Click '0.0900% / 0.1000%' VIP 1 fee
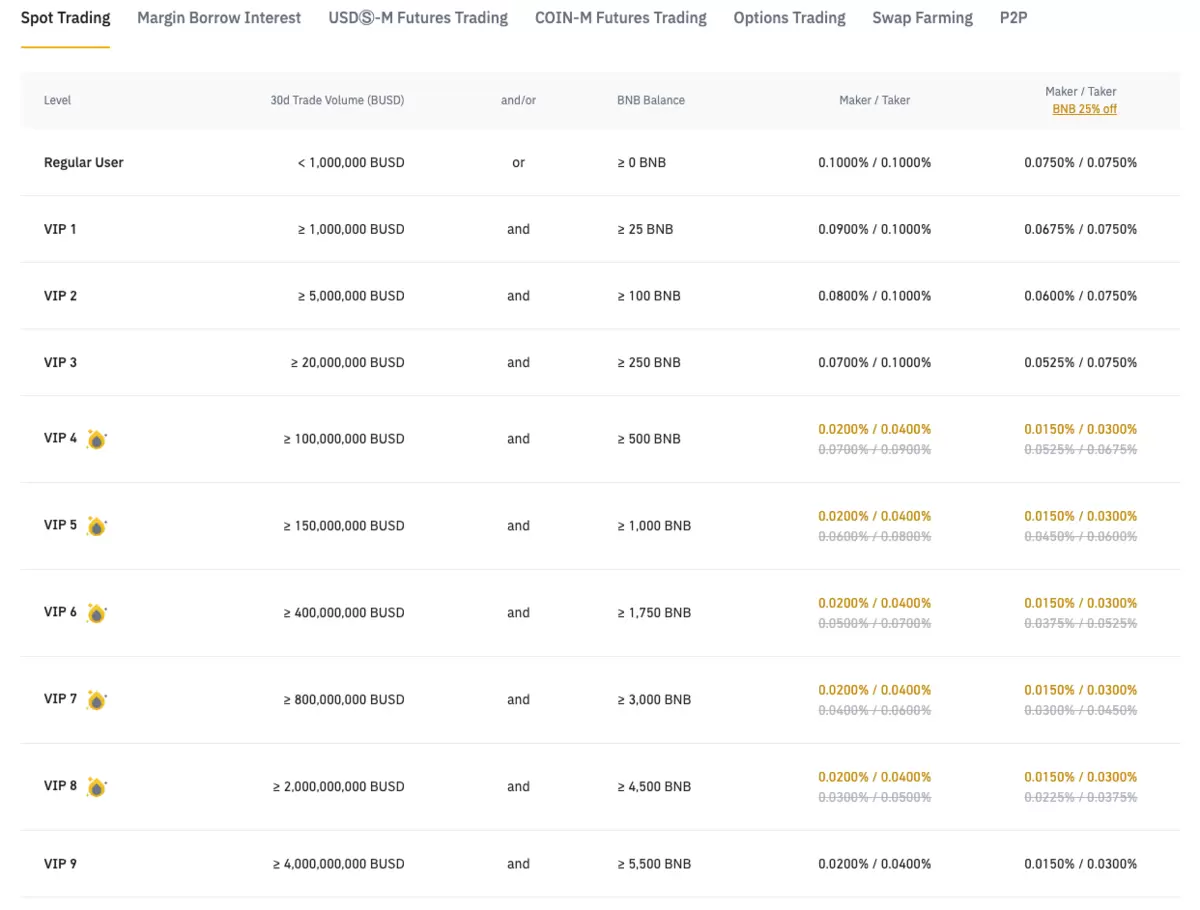1200x910 pixels. (874, 229)
